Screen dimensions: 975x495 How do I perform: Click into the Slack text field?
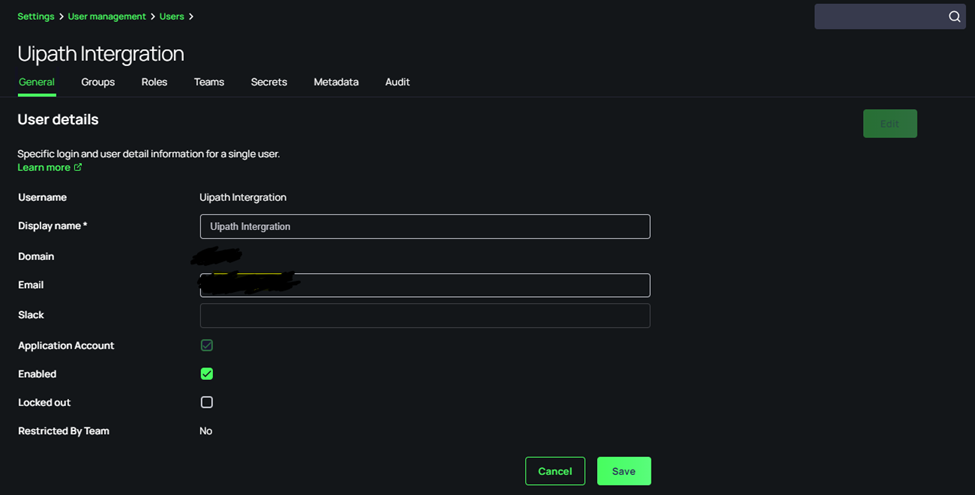click(x=425, y=315)
